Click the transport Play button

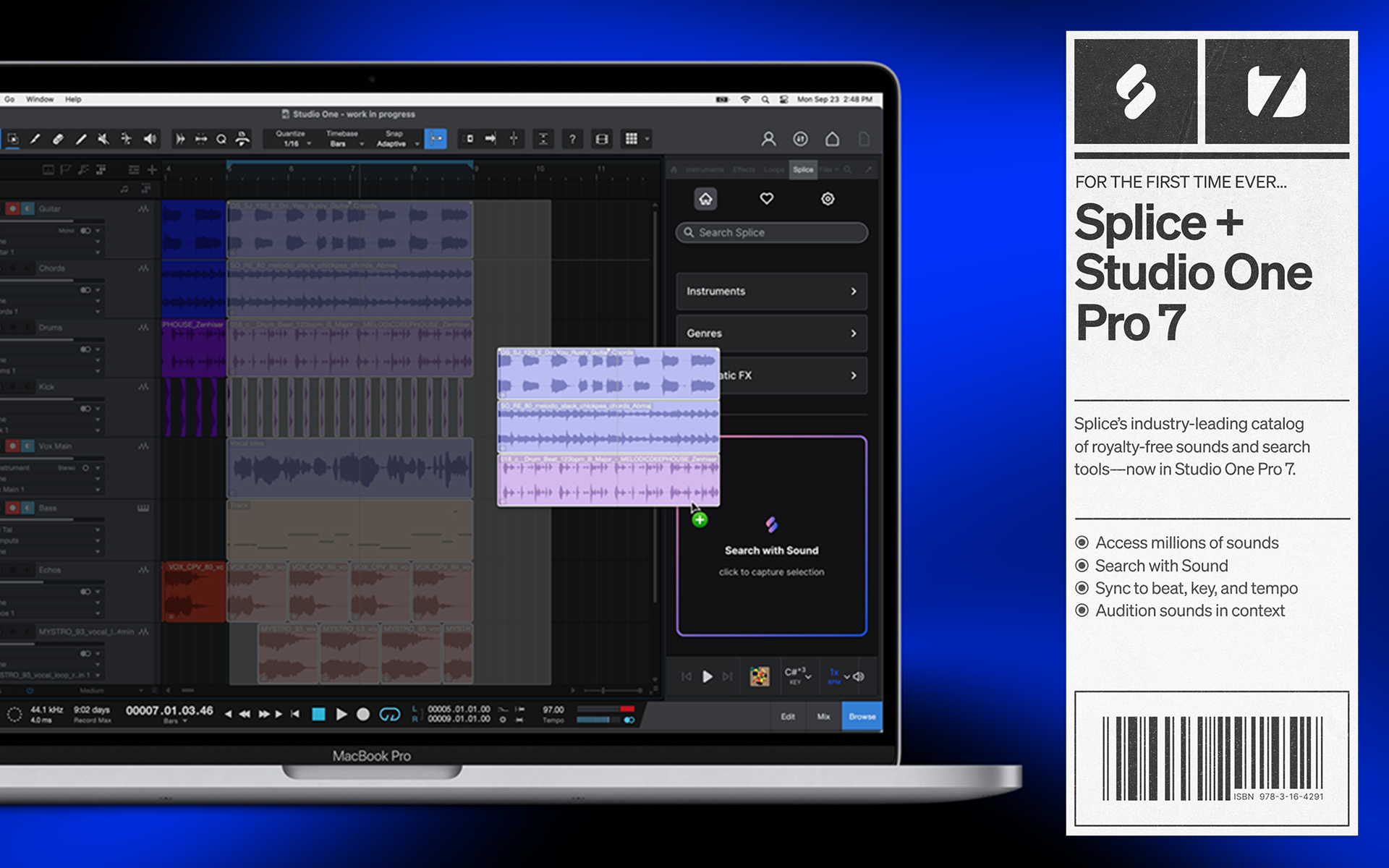click(x=341, y=714)
